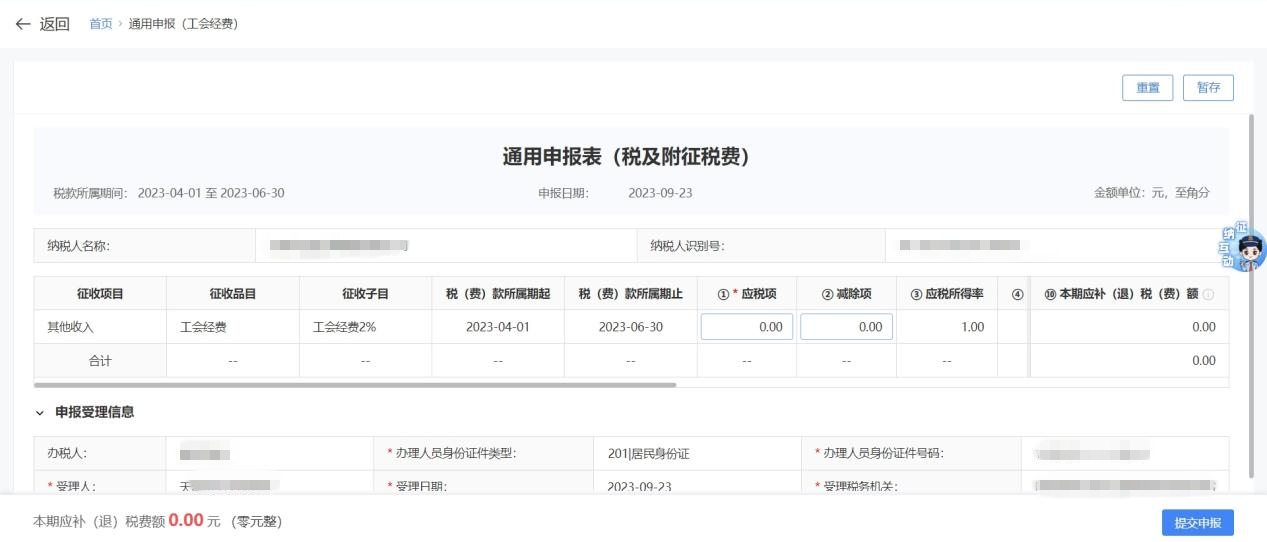Click the 工会经费2% cell

(x=344, y=327)
